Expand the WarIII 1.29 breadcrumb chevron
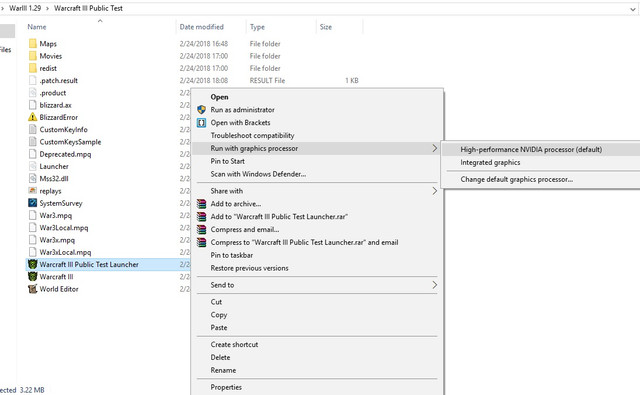Screen dimensions: 640x395 click(x=47, y=8)
